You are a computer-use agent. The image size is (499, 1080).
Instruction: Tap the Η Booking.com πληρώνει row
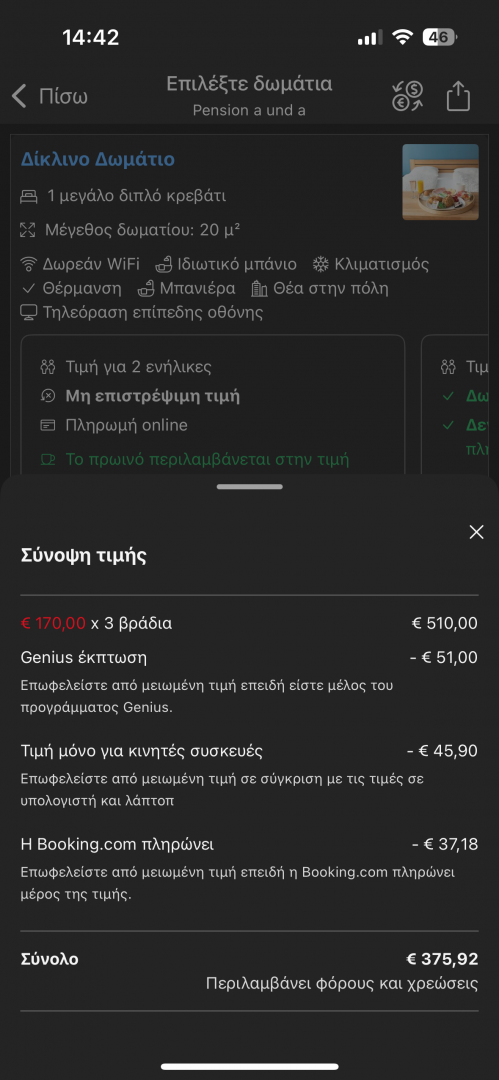click(250, 844)
